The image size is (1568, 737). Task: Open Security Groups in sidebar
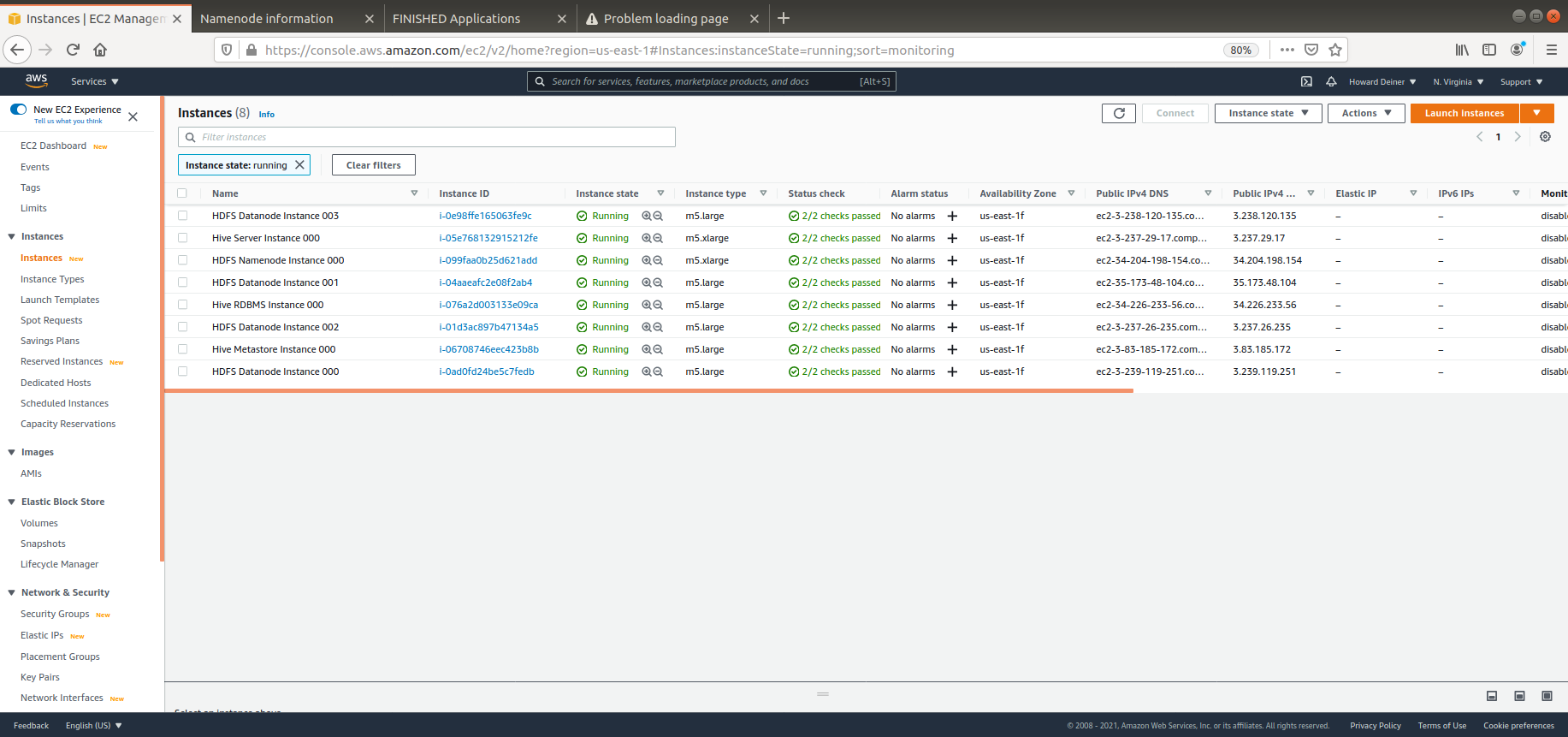[x=55, y=614]
